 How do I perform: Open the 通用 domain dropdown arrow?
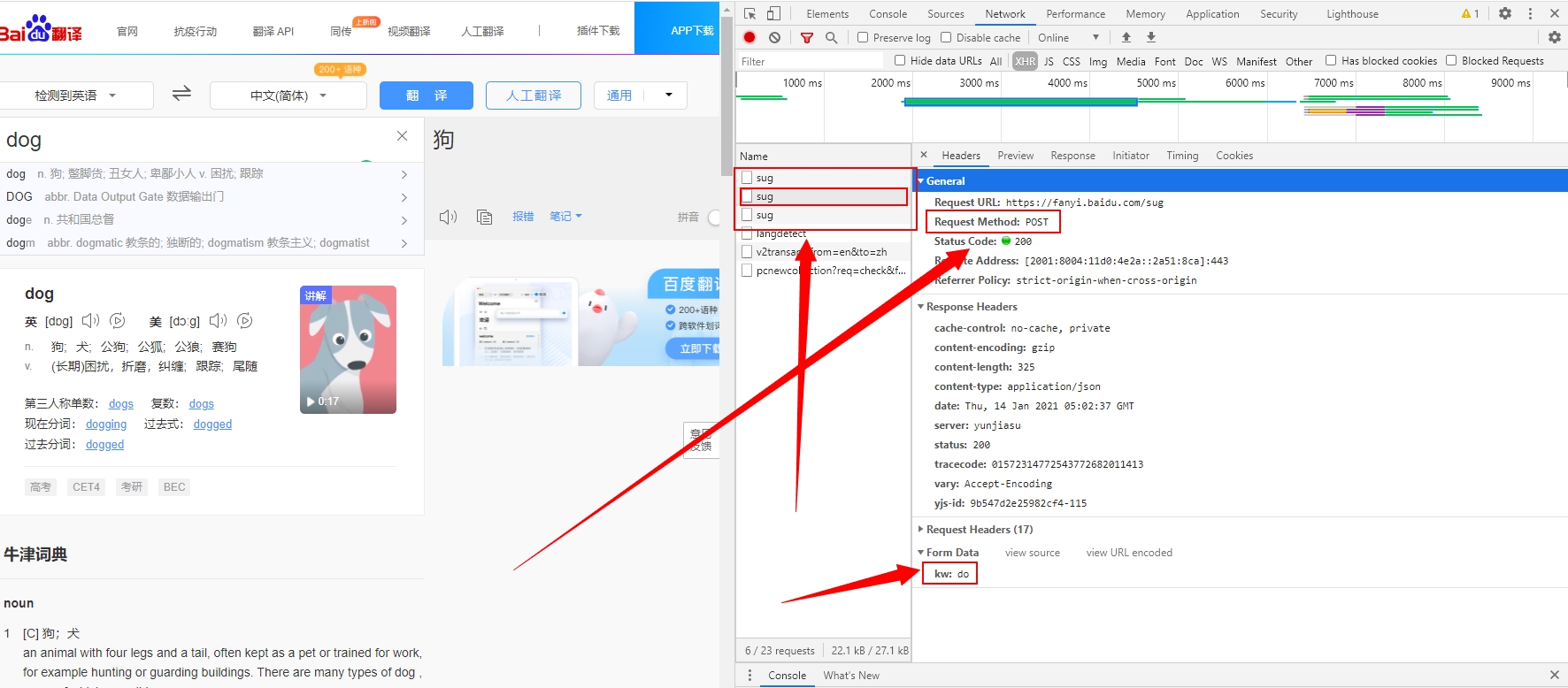click(668, 95)
